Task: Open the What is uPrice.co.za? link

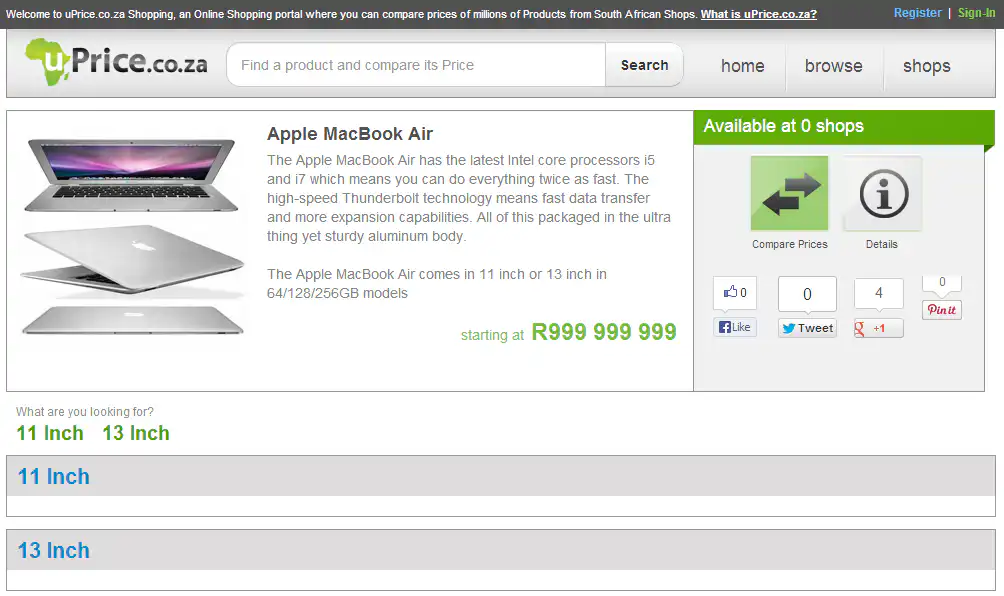Action: [759, 14]
